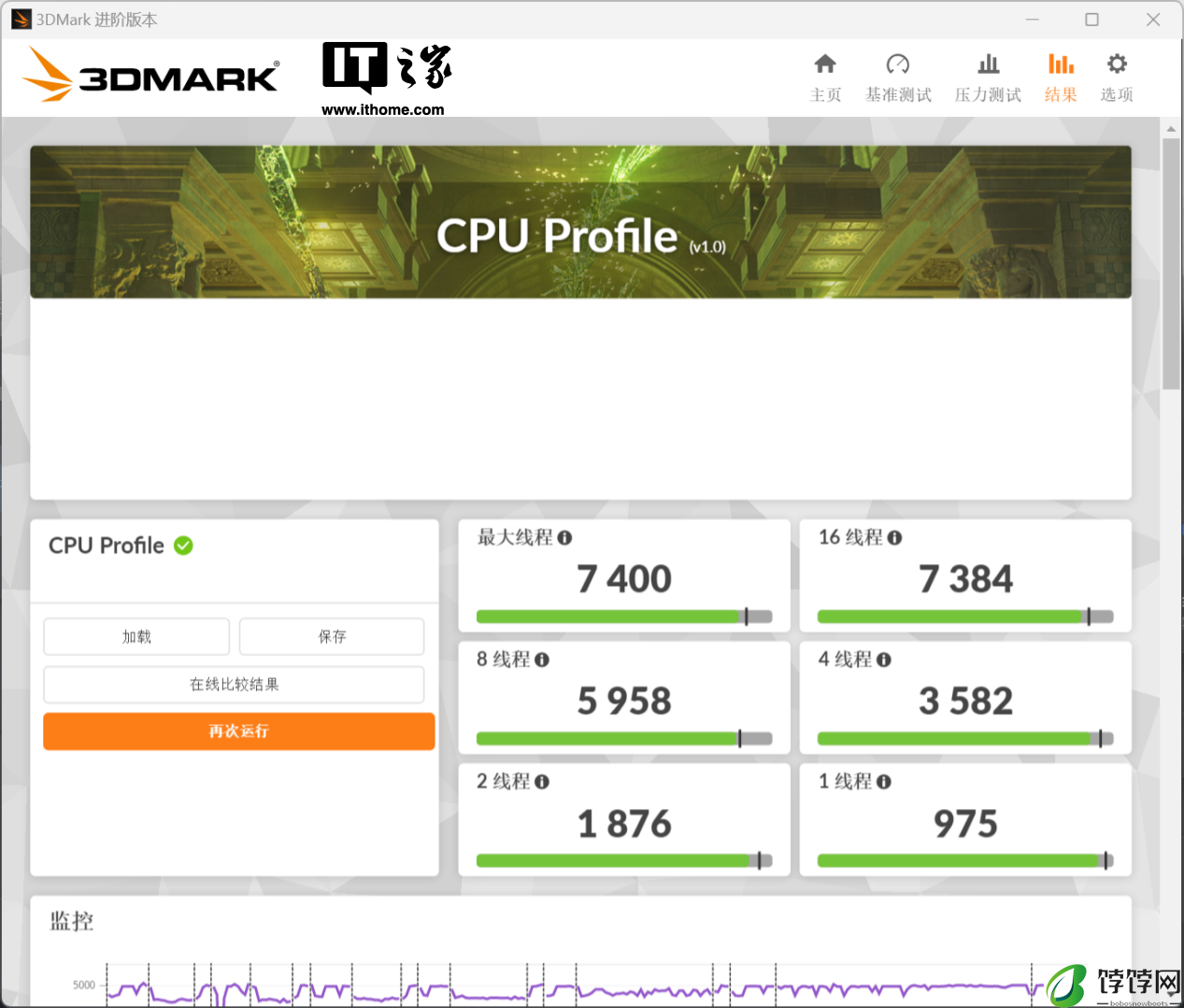Click the 4 线程 score progress bar

pos(965,739)
